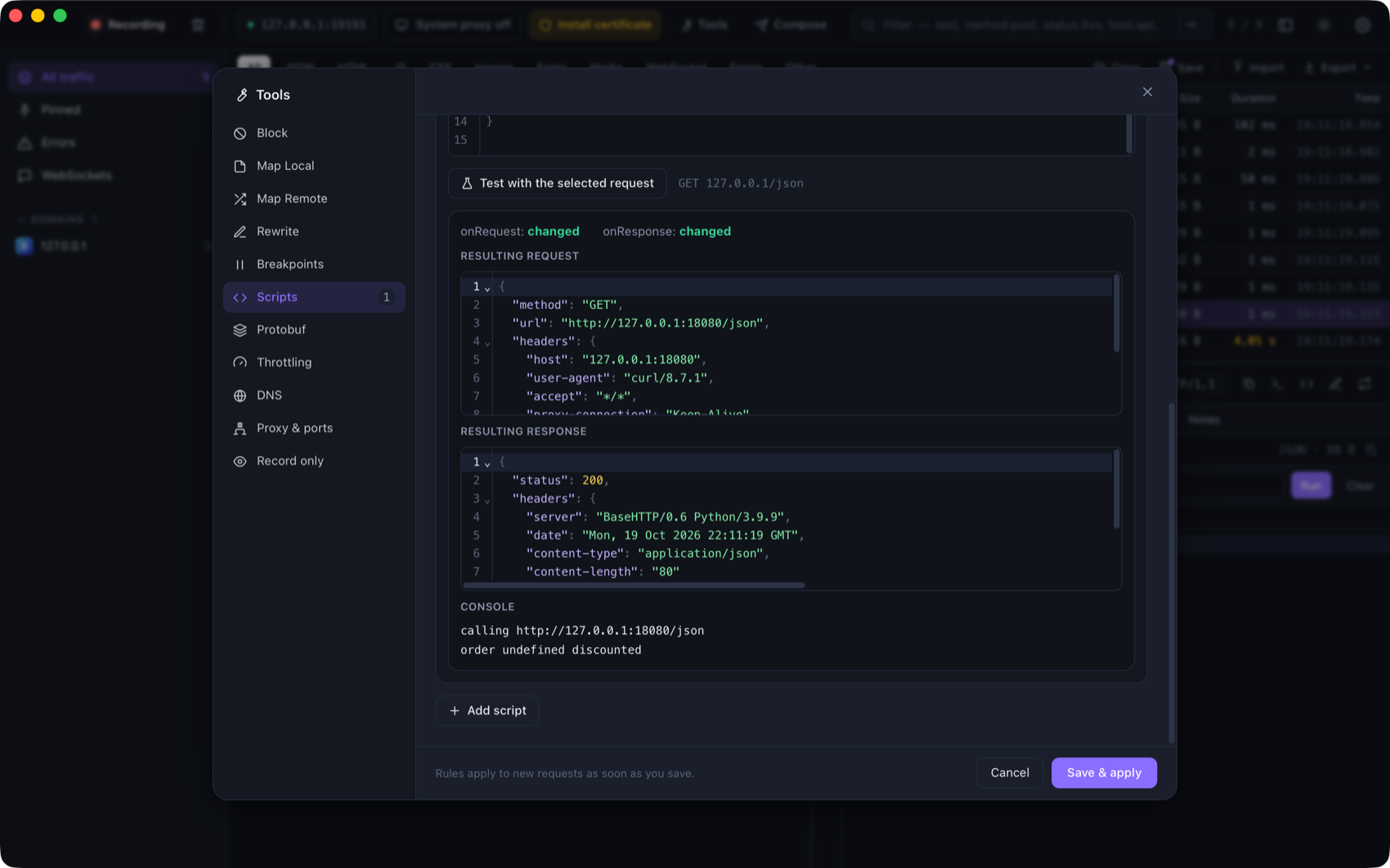The height and width of the screenshot is (868, 1390).
Task: Click the Resulting Response vertical scrollbar
Action: [x=1116, y=490]
